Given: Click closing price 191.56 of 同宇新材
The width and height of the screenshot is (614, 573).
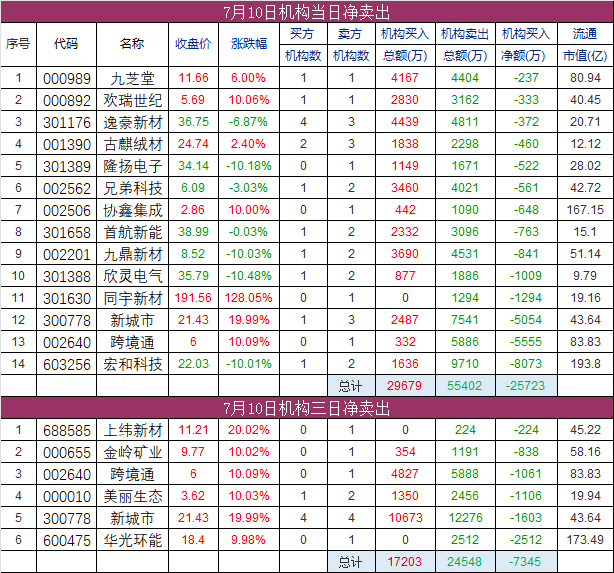Looking at the screenshot, I should pos(193,298).
